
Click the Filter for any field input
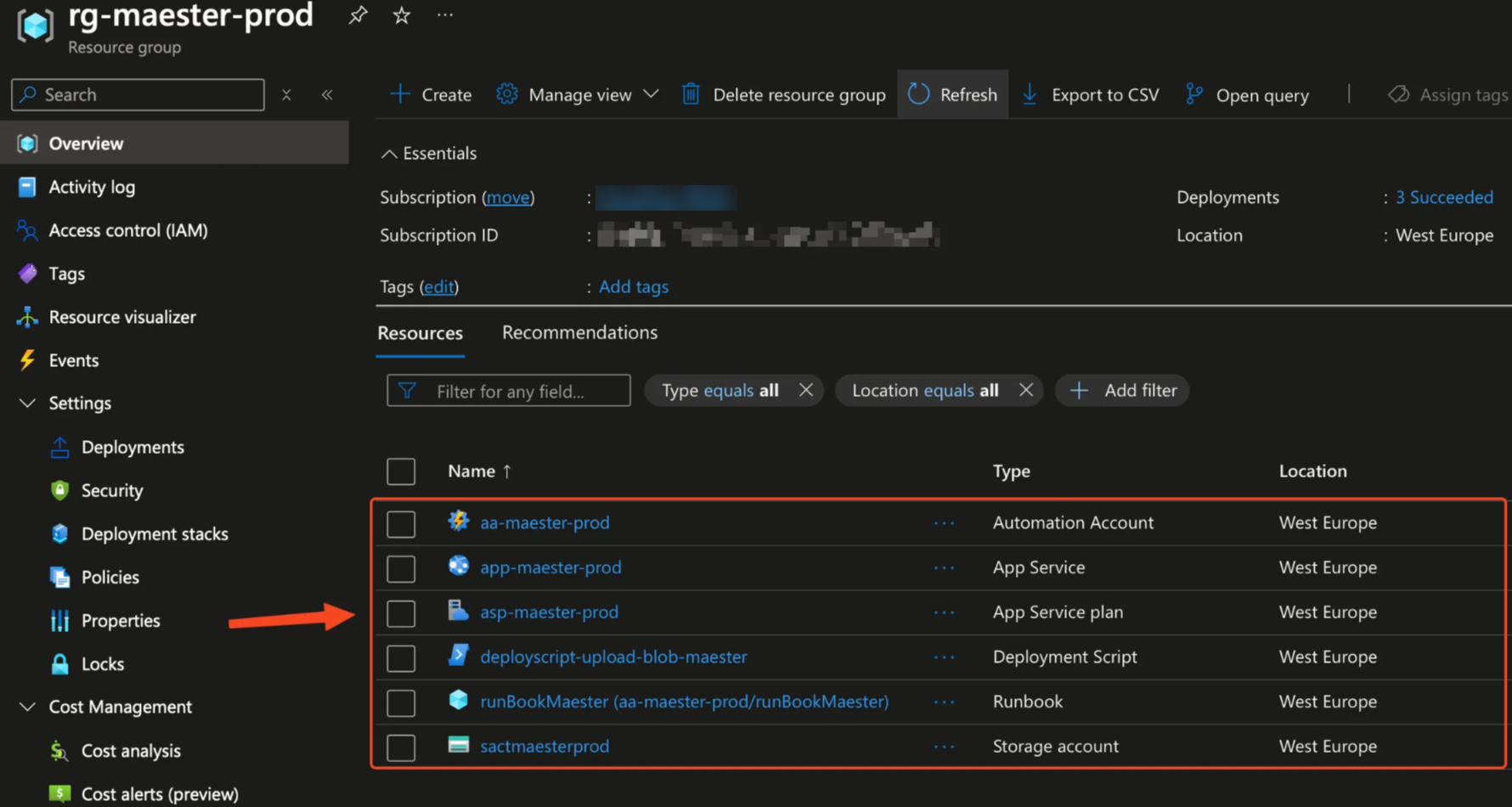point(508,390)
